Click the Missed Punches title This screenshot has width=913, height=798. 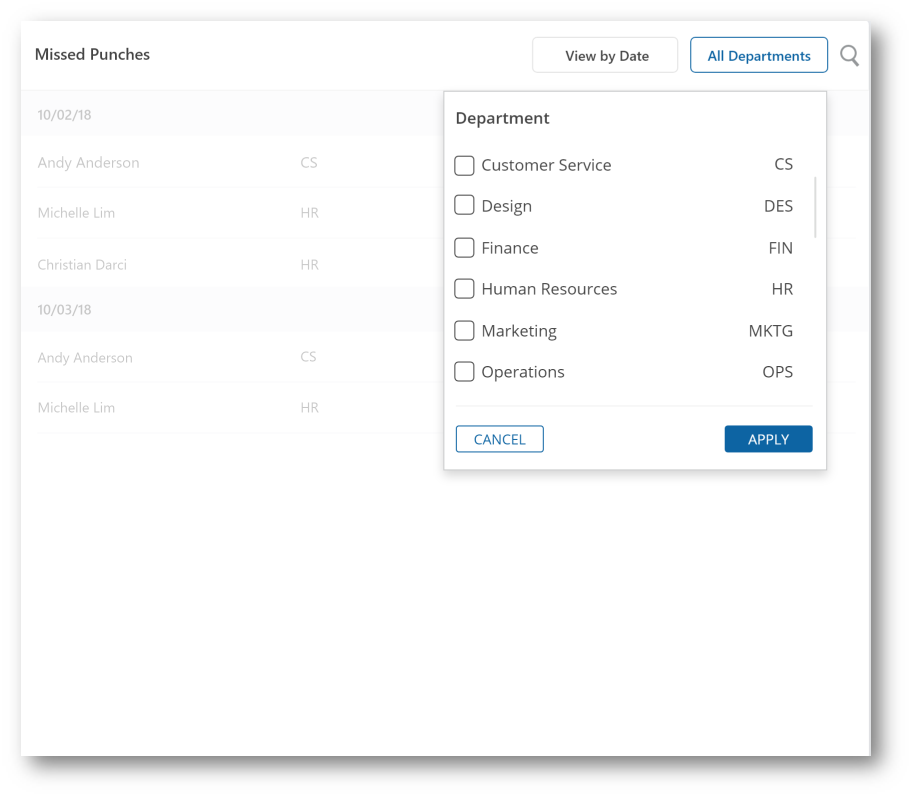point(92,55)
